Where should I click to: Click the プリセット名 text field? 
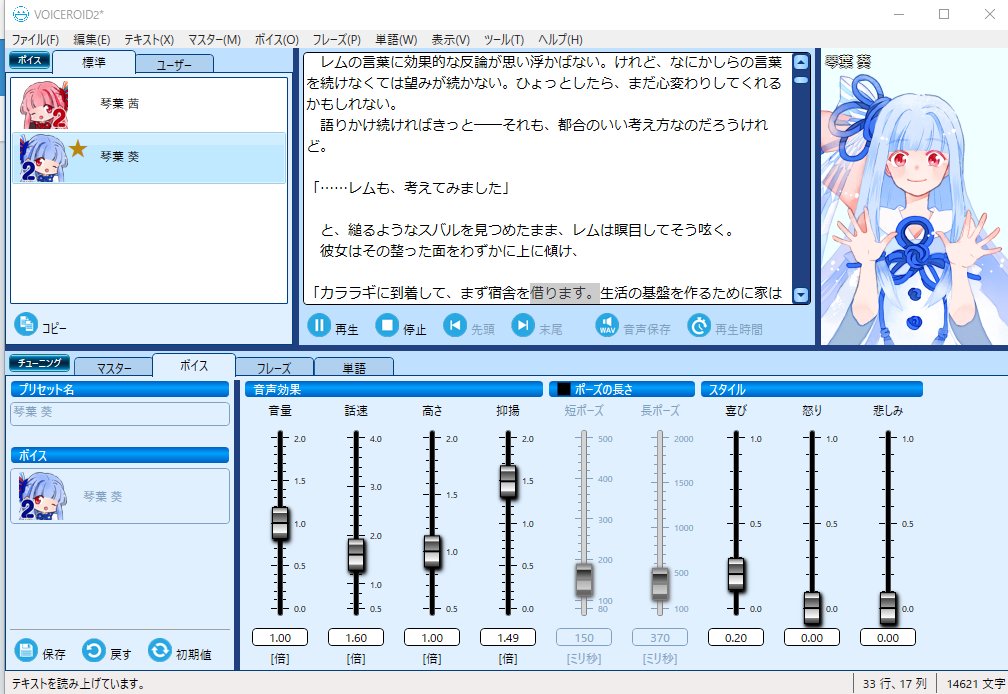(120, 413)
